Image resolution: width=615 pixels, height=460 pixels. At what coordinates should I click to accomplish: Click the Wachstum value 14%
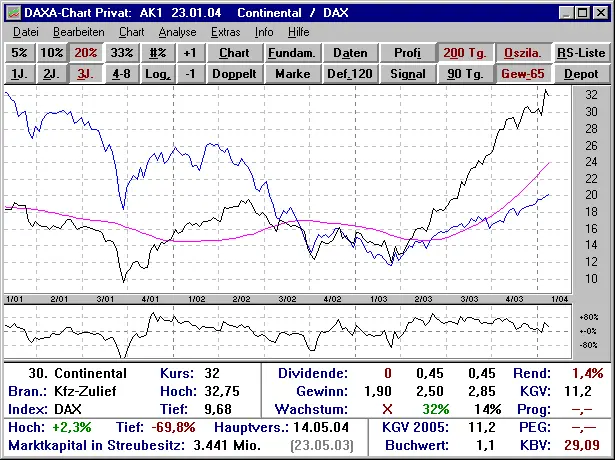(488, 409)
